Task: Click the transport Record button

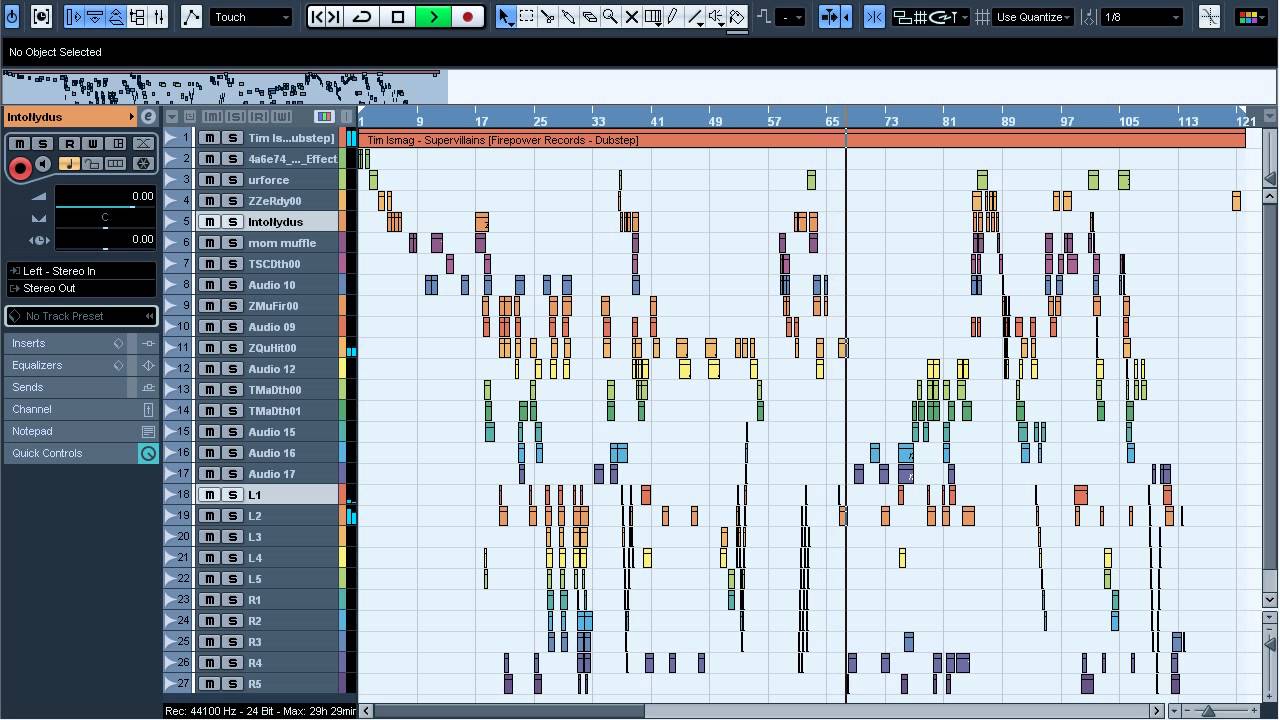Action: (x=468, y=17)
